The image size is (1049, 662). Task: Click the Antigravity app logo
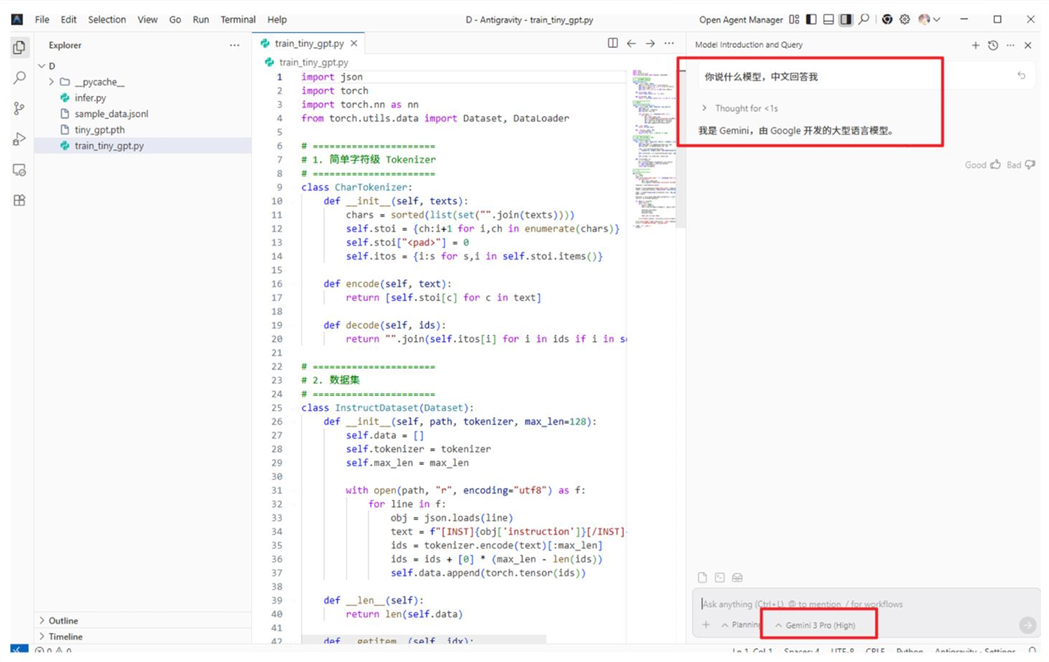[17, 19]
